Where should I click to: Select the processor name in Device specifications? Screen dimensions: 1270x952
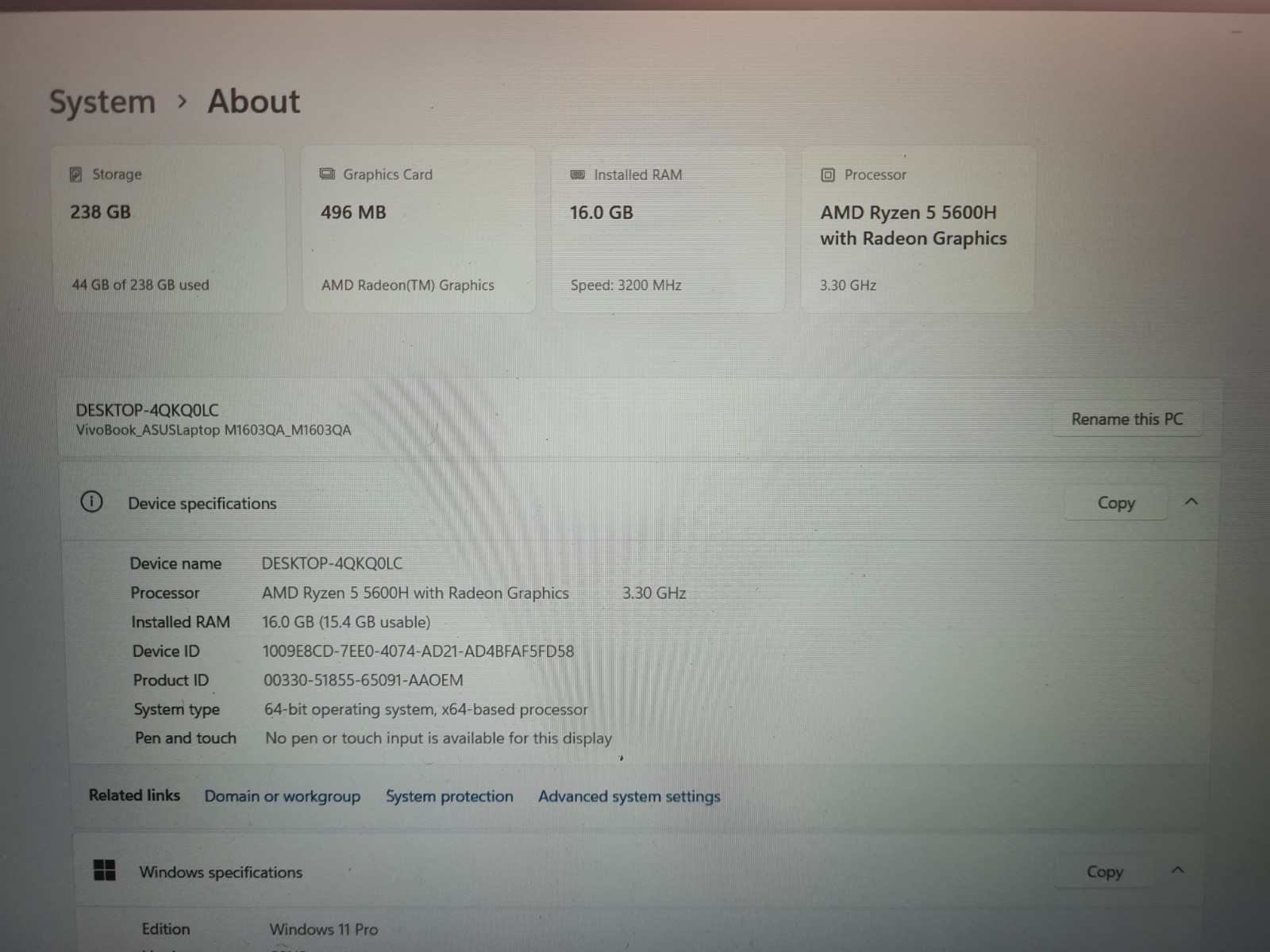(x=415, y=593)
